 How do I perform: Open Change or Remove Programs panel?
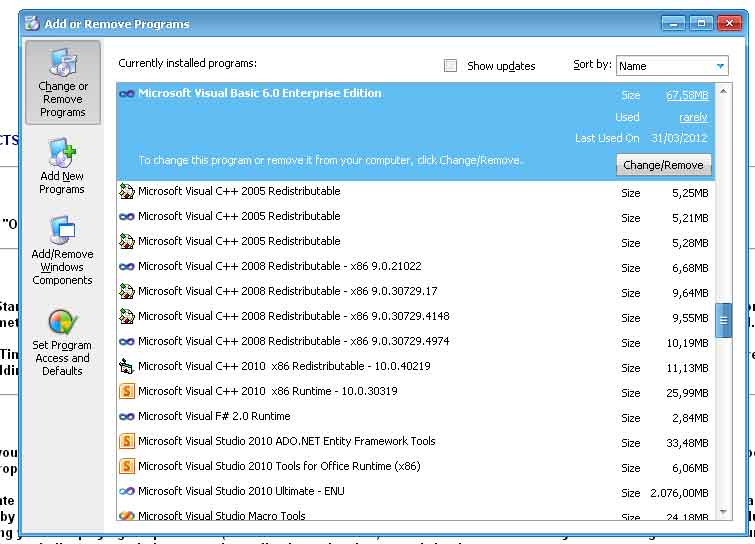click(x=63, y=83)
